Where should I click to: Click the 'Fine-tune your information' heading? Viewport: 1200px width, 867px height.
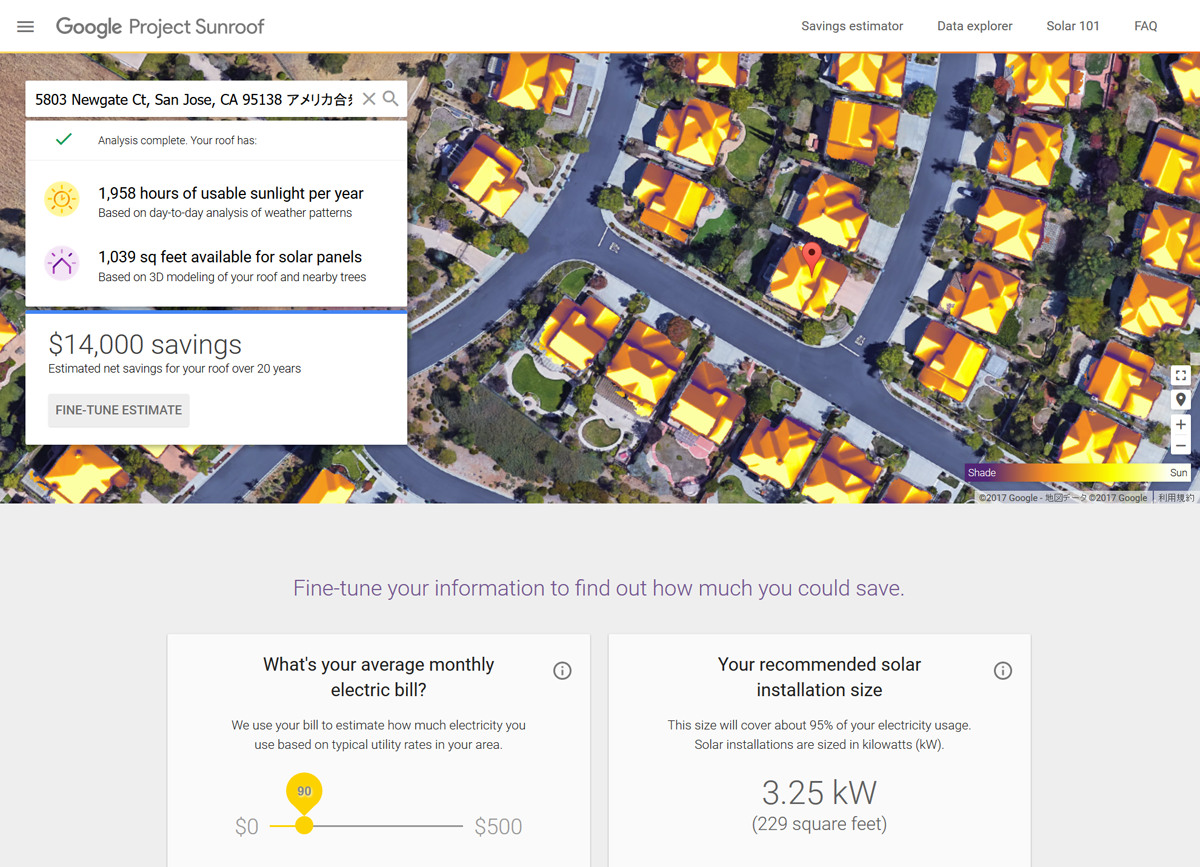598,588
